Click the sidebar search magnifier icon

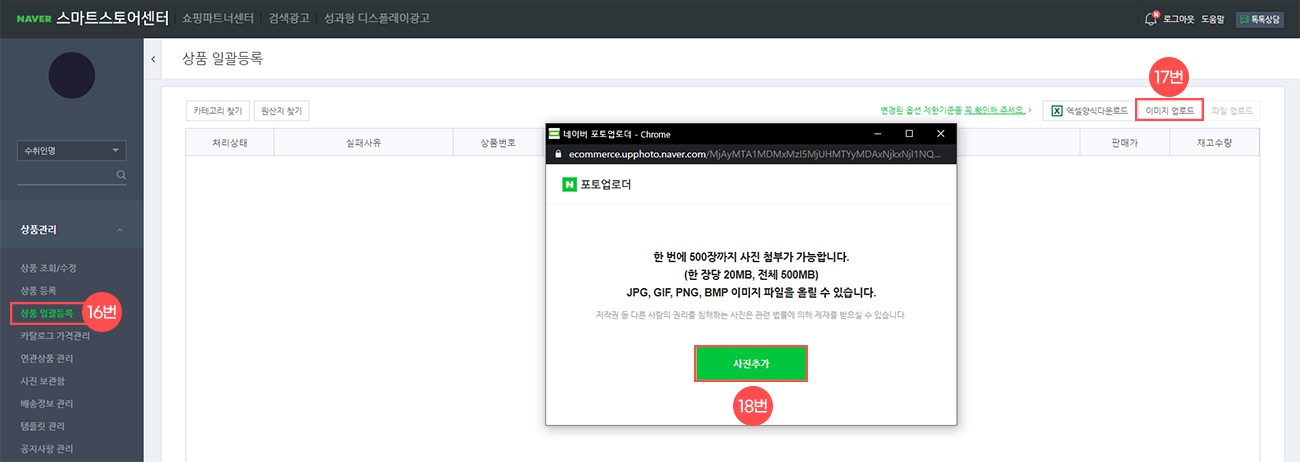[121, 175]
